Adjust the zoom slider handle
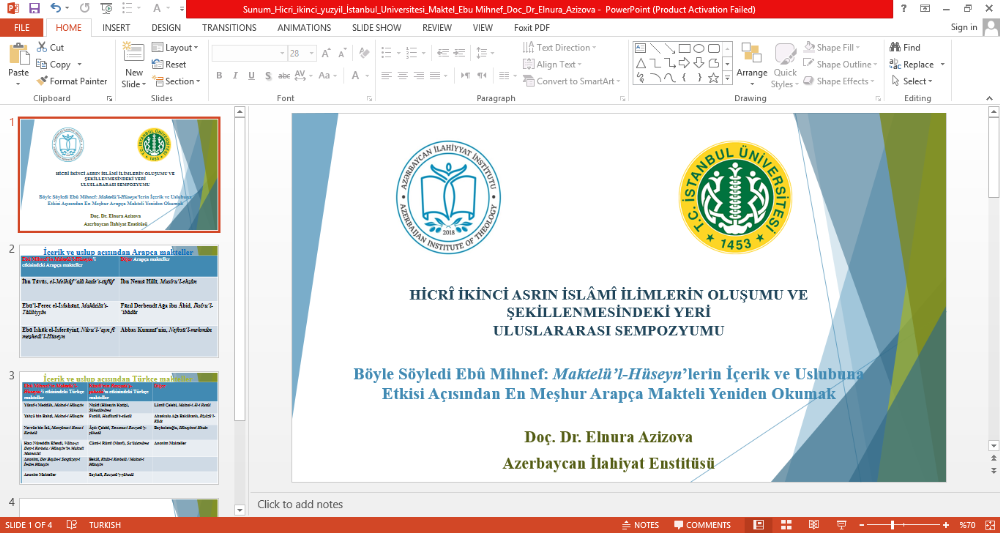Viewport: 1000px width, 533px height. (x=892, y=525)
